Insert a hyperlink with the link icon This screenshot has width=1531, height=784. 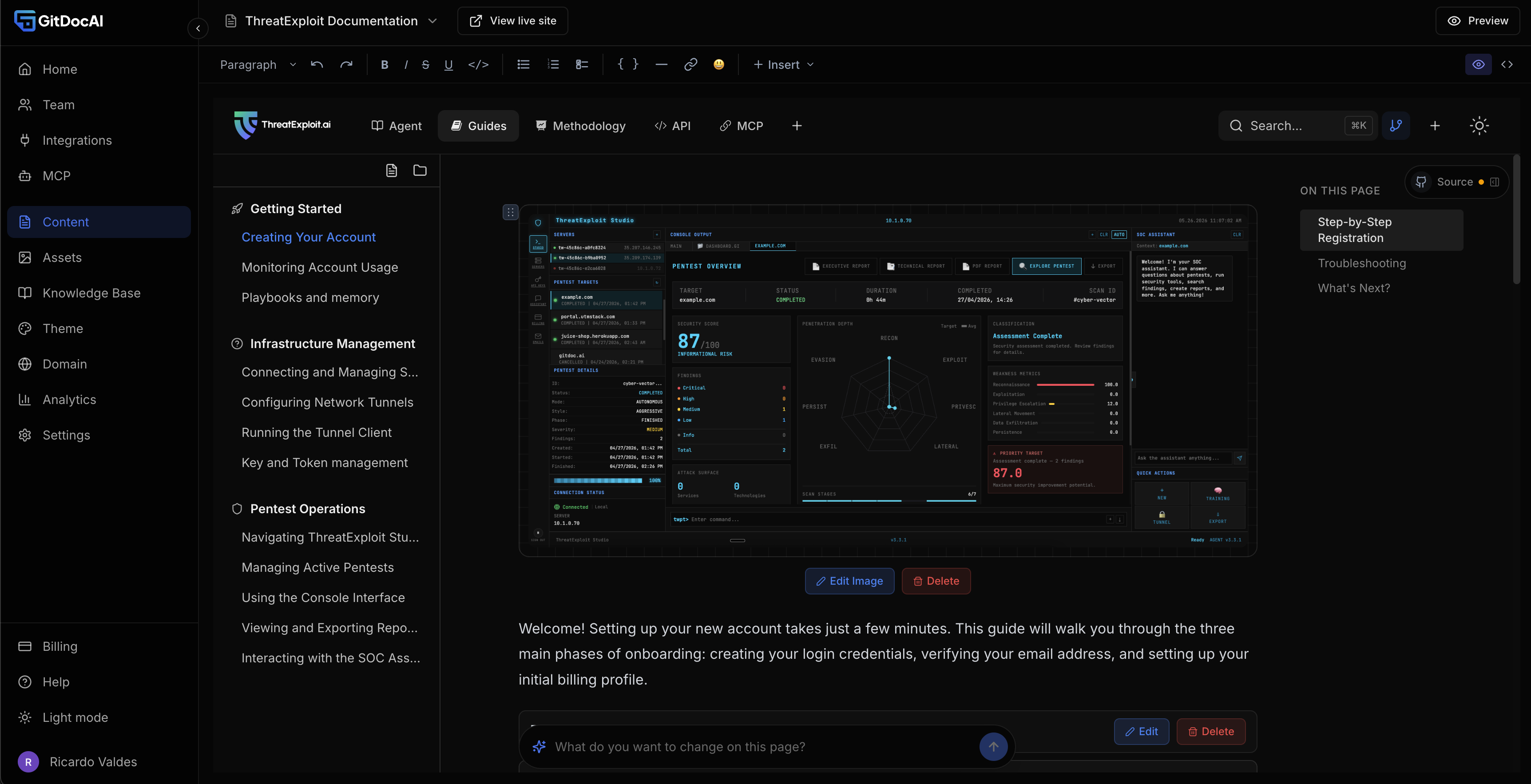pos(690,64)
